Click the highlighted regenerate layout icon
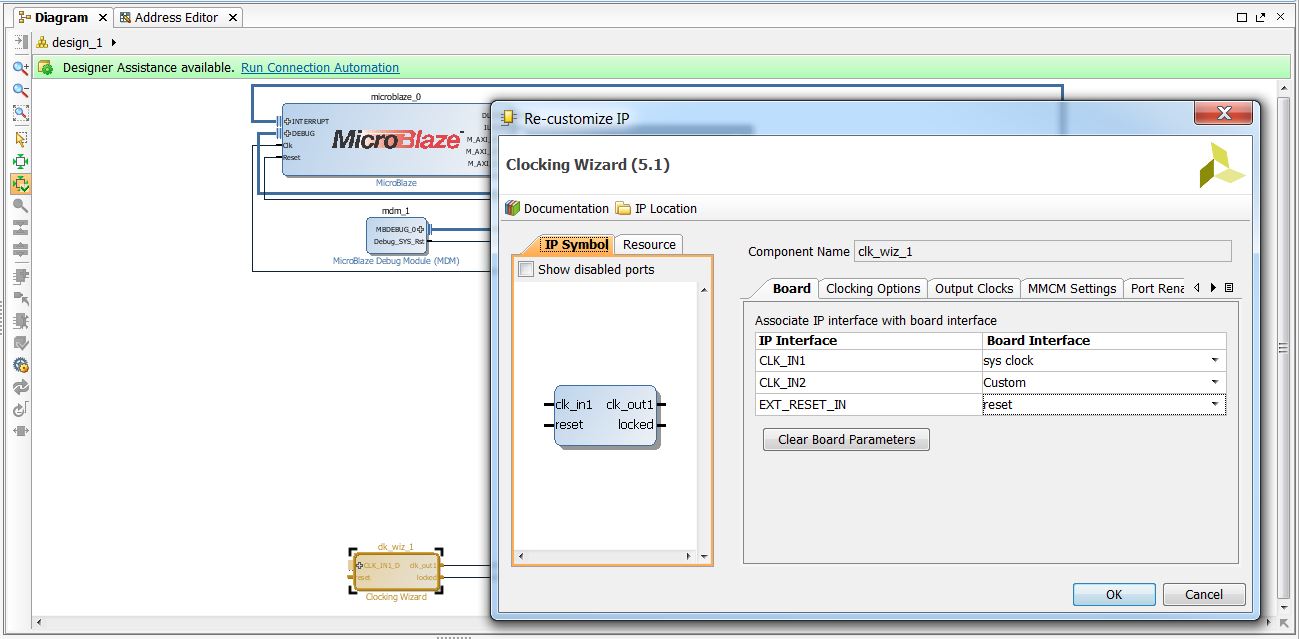Screen dimensions: 1299x639 (x=20, y=184)
